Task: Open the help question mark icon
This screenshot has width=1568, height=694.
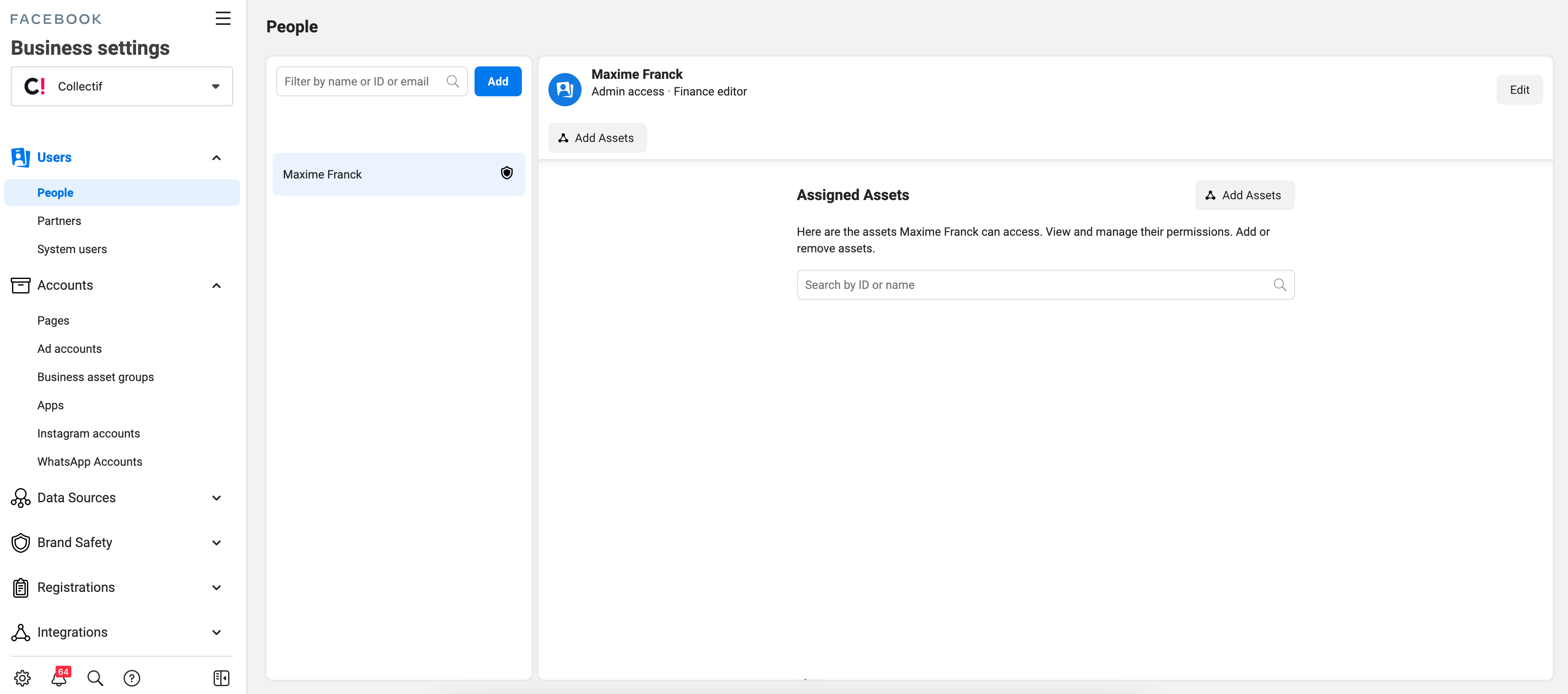Action: tap(131, 677)
